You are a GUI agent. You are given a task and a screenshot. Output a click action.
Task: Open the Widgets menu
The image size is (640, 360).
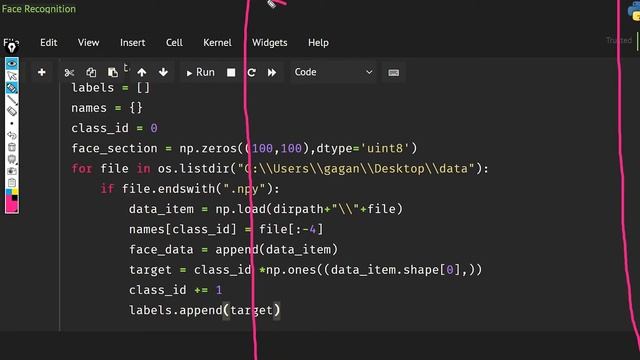click(269, 42)
